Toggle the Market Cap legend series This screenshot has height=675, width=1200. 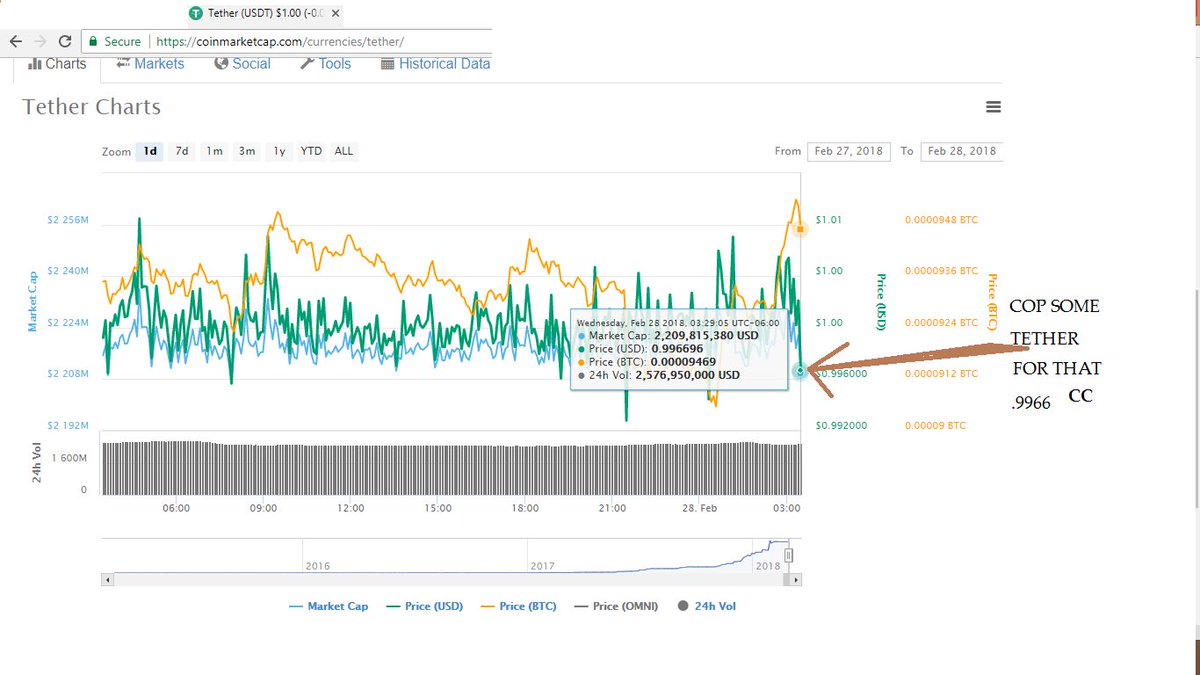pos(328,606)
